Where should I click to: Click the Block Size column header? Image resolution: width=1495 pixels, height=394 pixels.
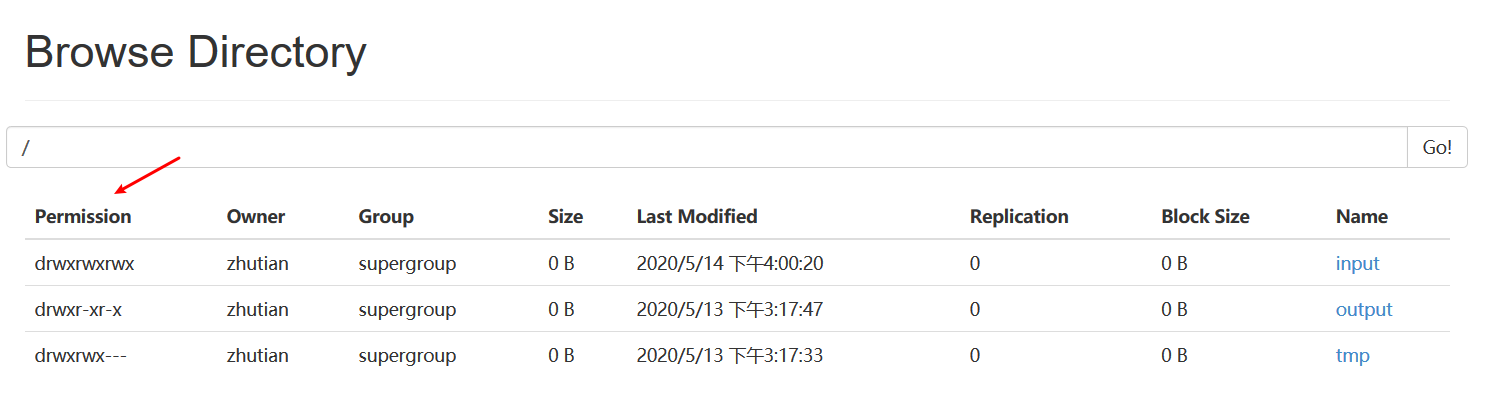tap(1205, 217)
